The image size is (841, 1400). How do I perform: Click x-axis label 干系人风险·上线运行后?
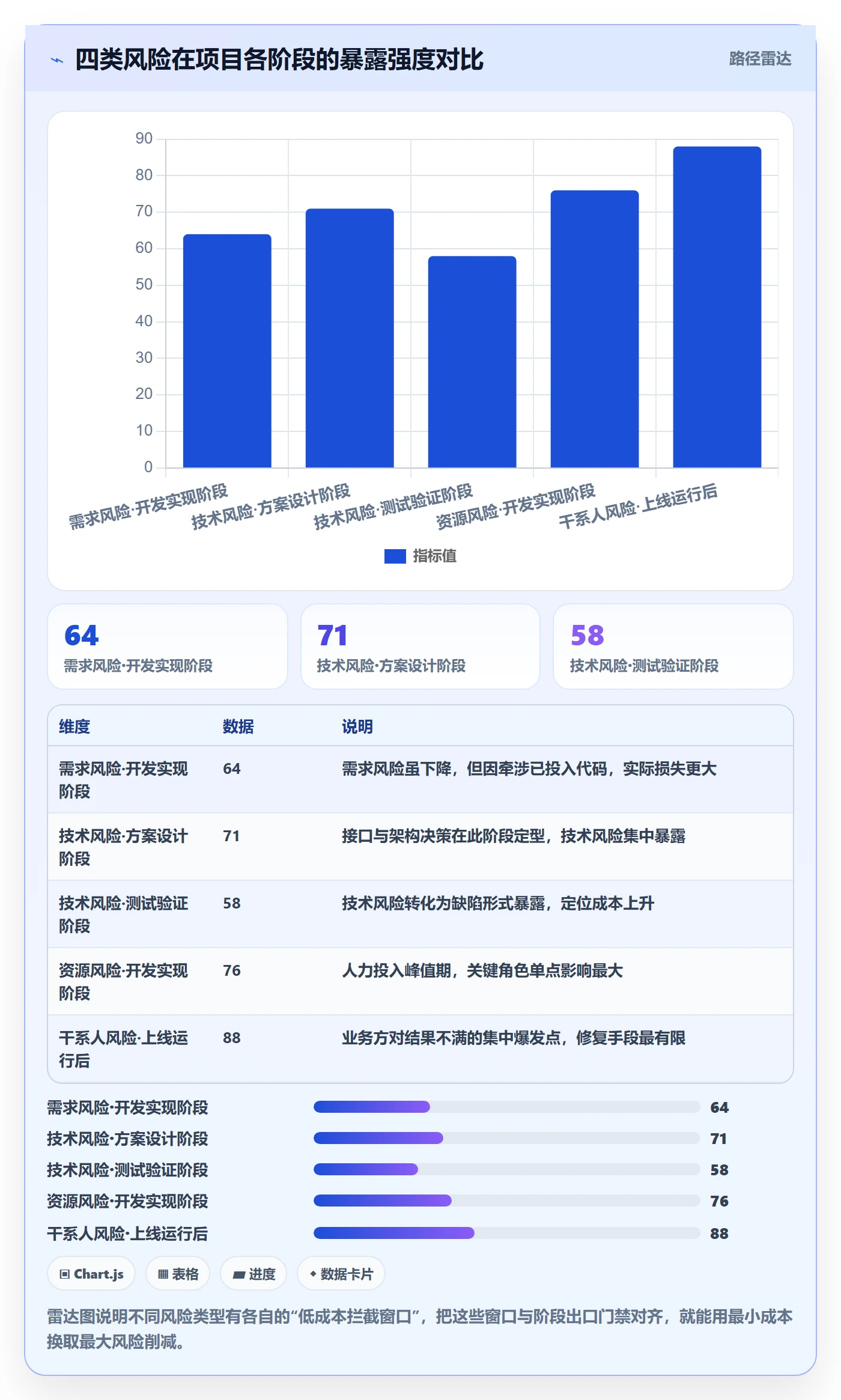[x=638, y=507]
